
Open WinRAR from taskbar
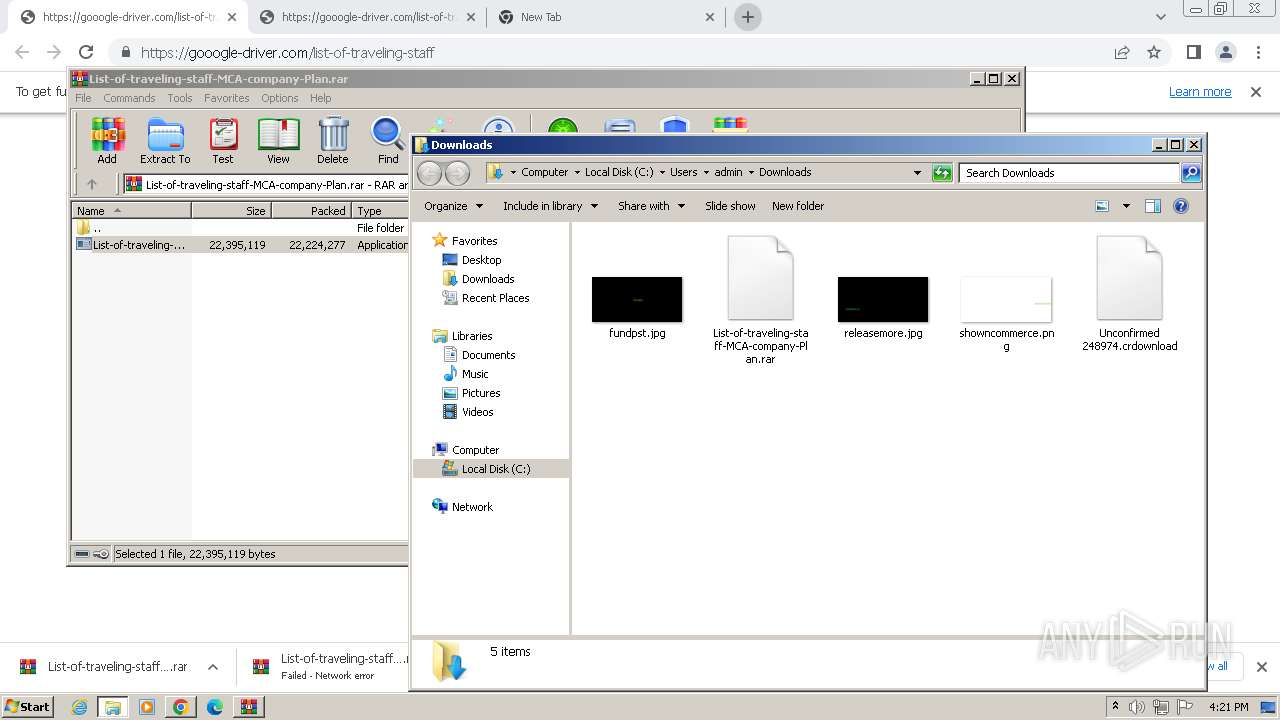(x=248, y=707)
